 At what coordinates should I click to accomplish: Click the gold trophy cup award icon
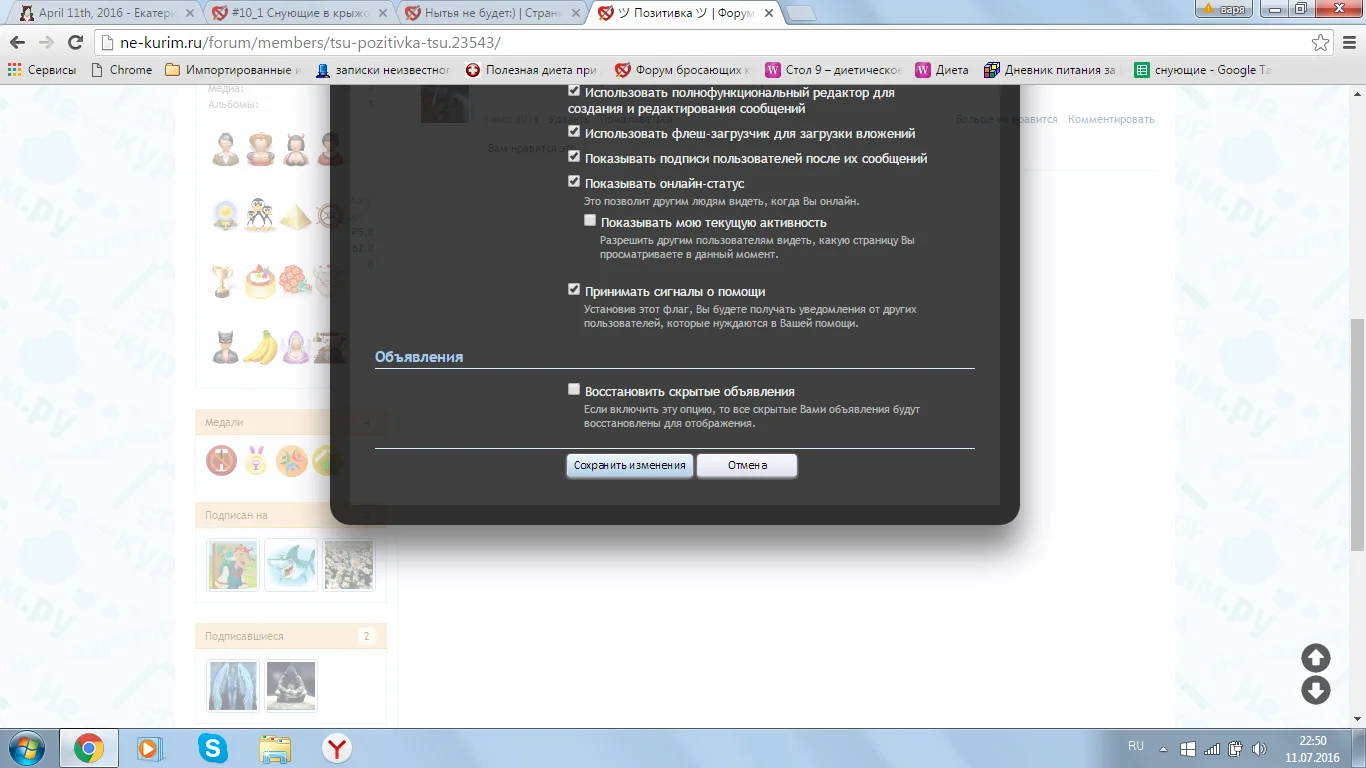point(225,281)
